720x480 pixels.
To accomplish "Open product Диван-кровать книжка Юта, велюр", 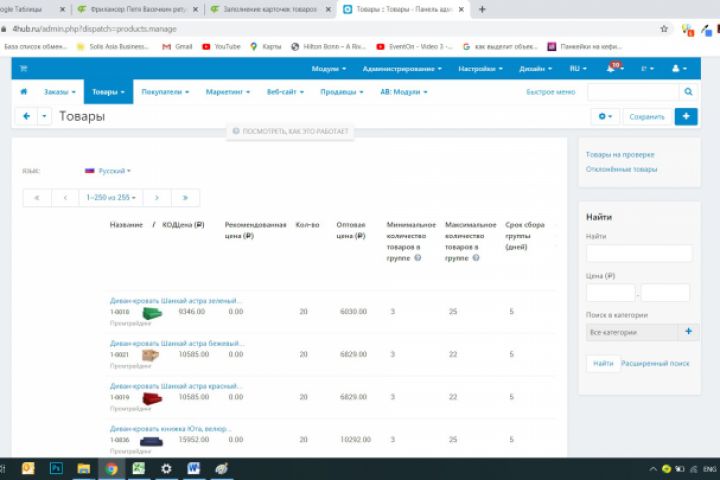I will pyautogui.click(x=170, y=429).
